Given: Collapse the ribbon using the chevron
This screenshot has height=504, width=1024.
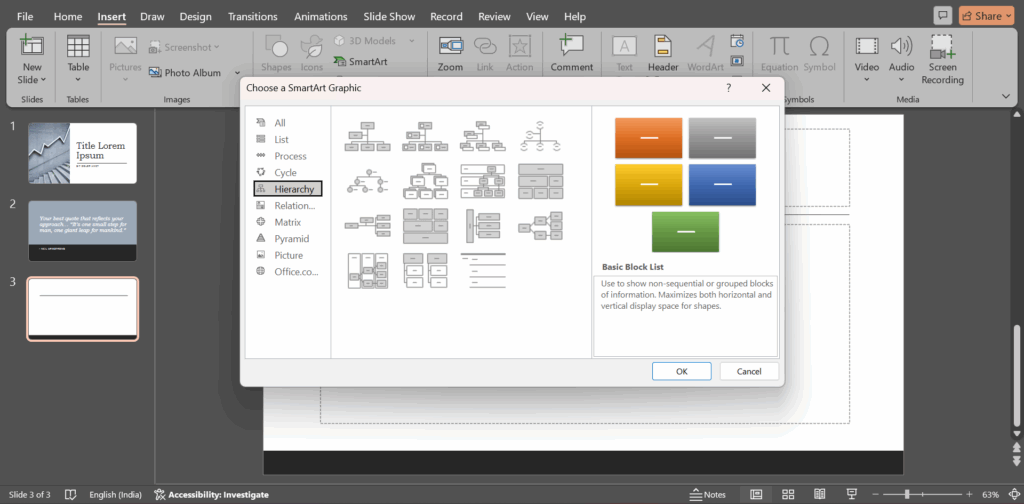Looking at the screenshot, I should 1006,96.
